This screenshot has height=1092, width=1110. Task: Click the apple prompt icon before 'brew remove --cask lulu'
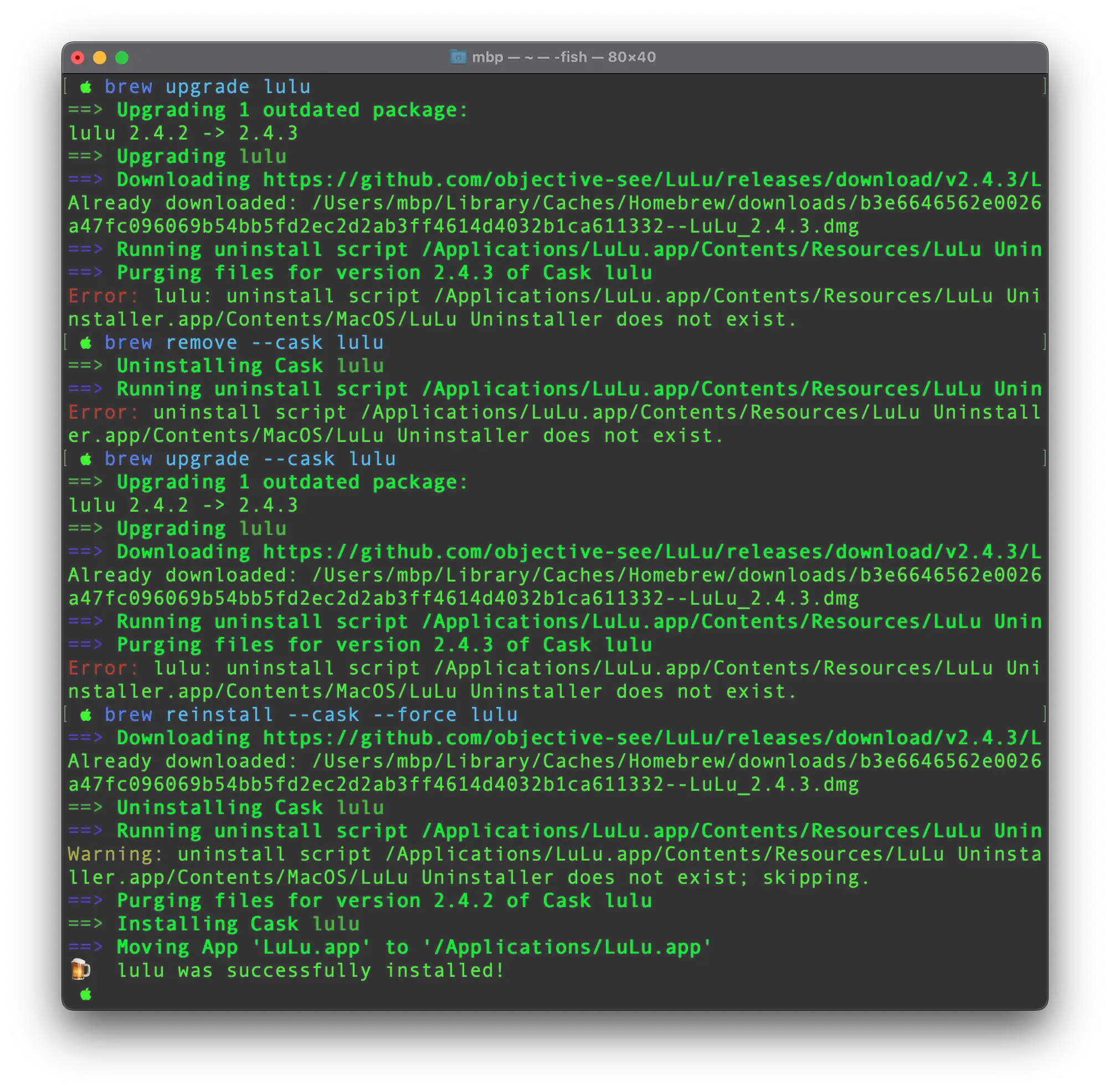[x=86, y=343]
